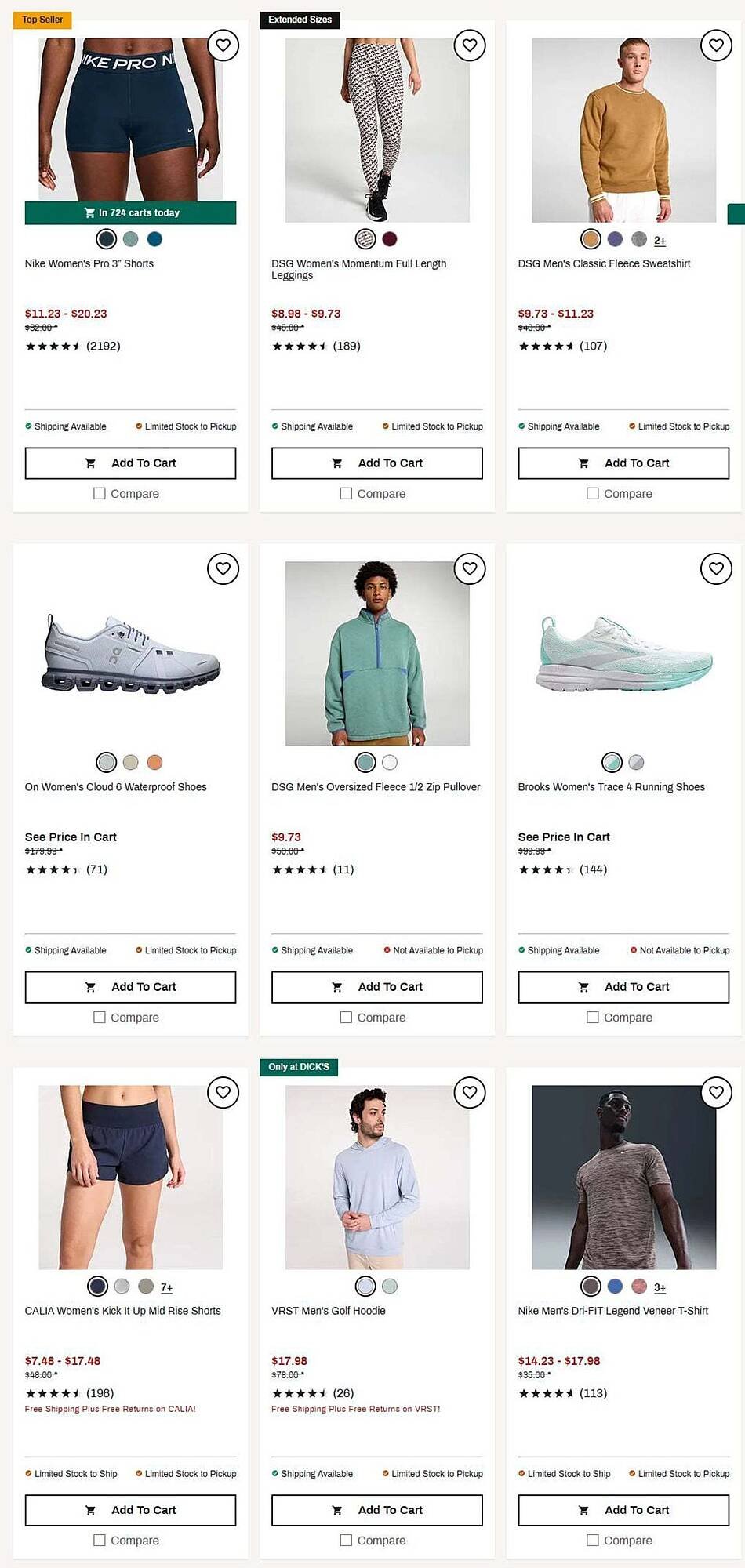The height and width of the screenshot is (1568, 745).
Task: Add the DSG Oversized Fleece Pullover to cart
Action: coord(376,987)
